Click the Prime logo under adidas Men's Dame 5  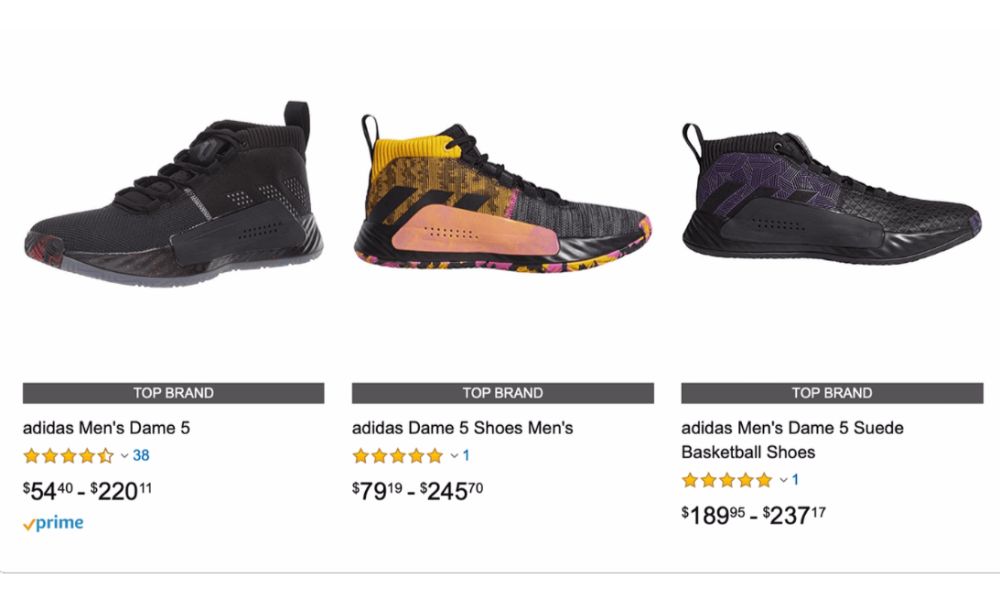[53, 523]
